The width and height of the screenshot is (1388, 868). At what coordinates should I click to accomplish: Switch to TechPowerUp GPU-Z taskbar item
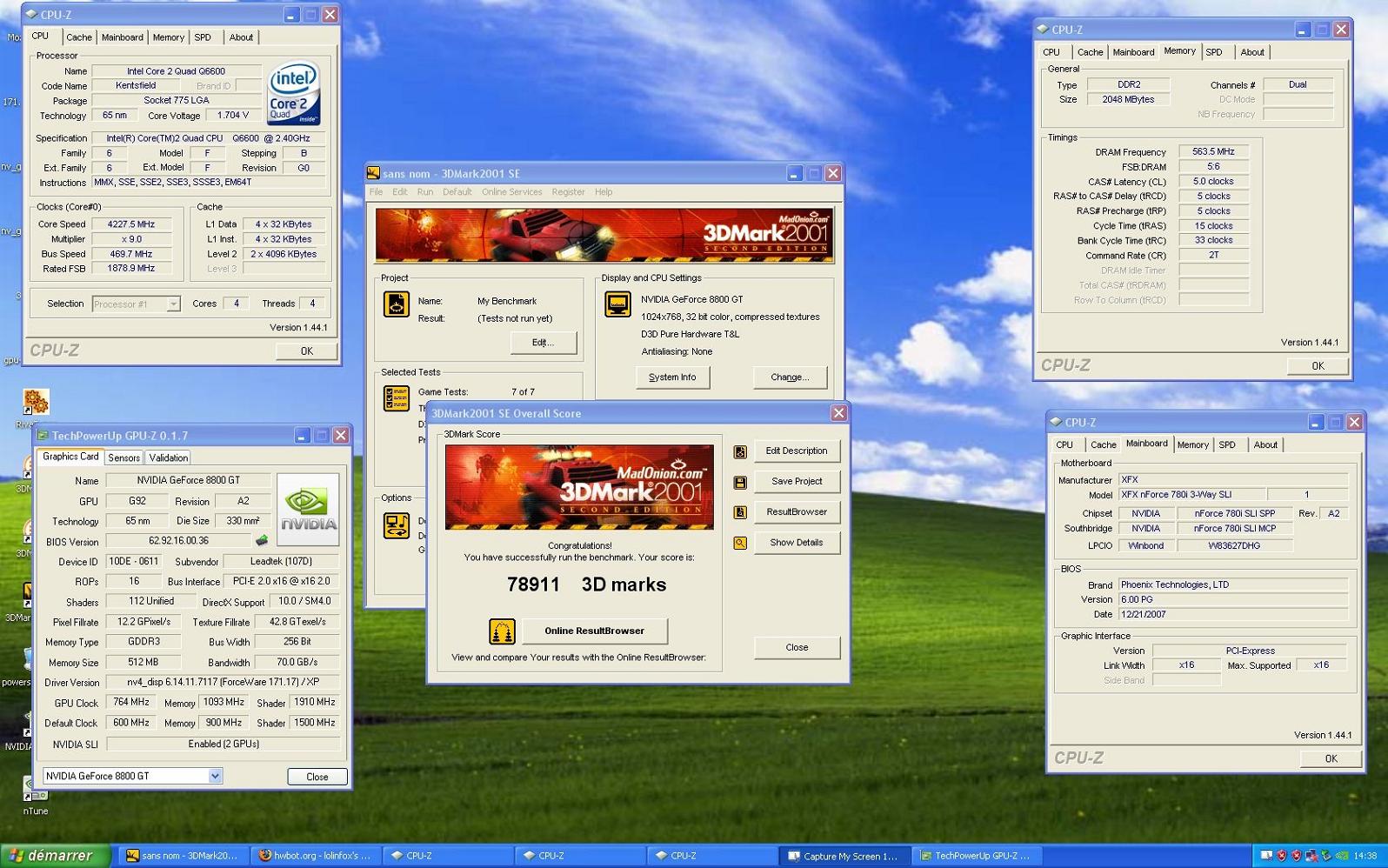[978, 856]
